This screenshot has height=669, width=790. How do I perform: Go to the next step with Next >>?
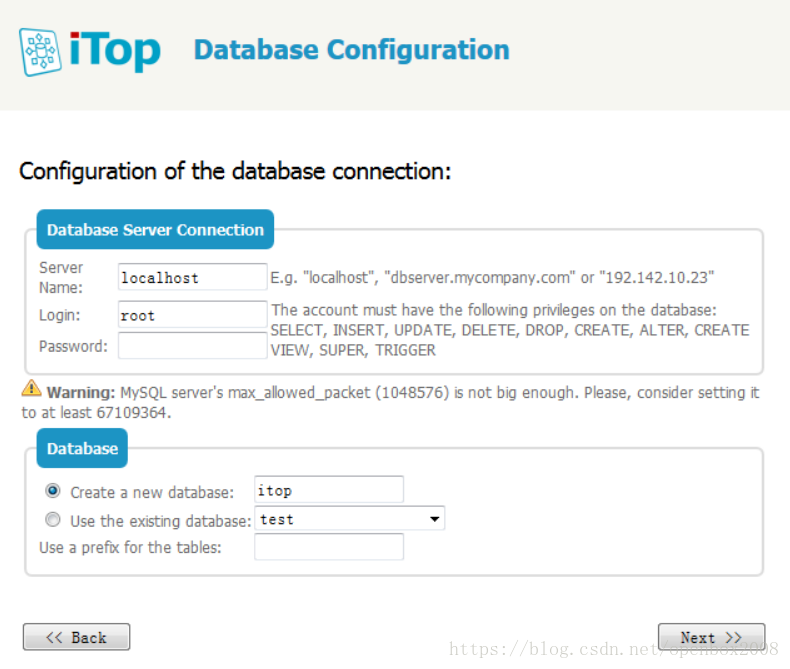(711, 637)
